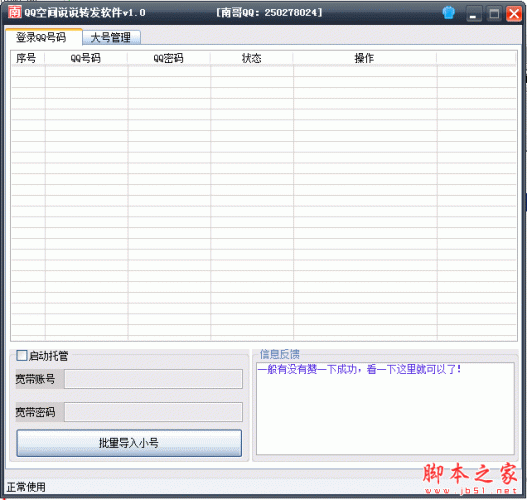Viewport: 527px width, 500px height.
Task: Click the 宽带账号 input field
Action: [x=153, y=379]
